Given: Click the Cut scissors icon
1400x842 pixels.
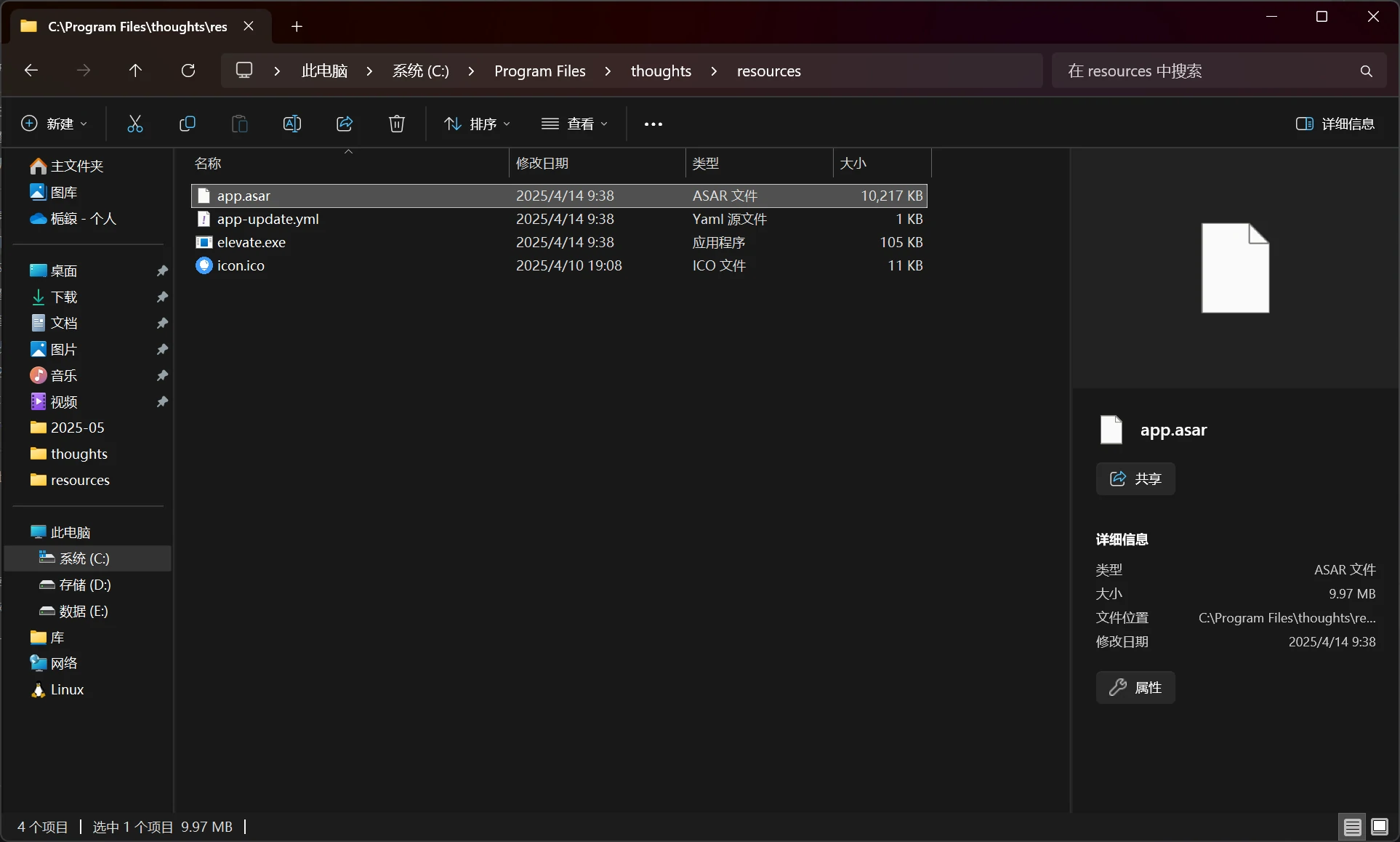Looking at the screenshot, I should 135,124.
